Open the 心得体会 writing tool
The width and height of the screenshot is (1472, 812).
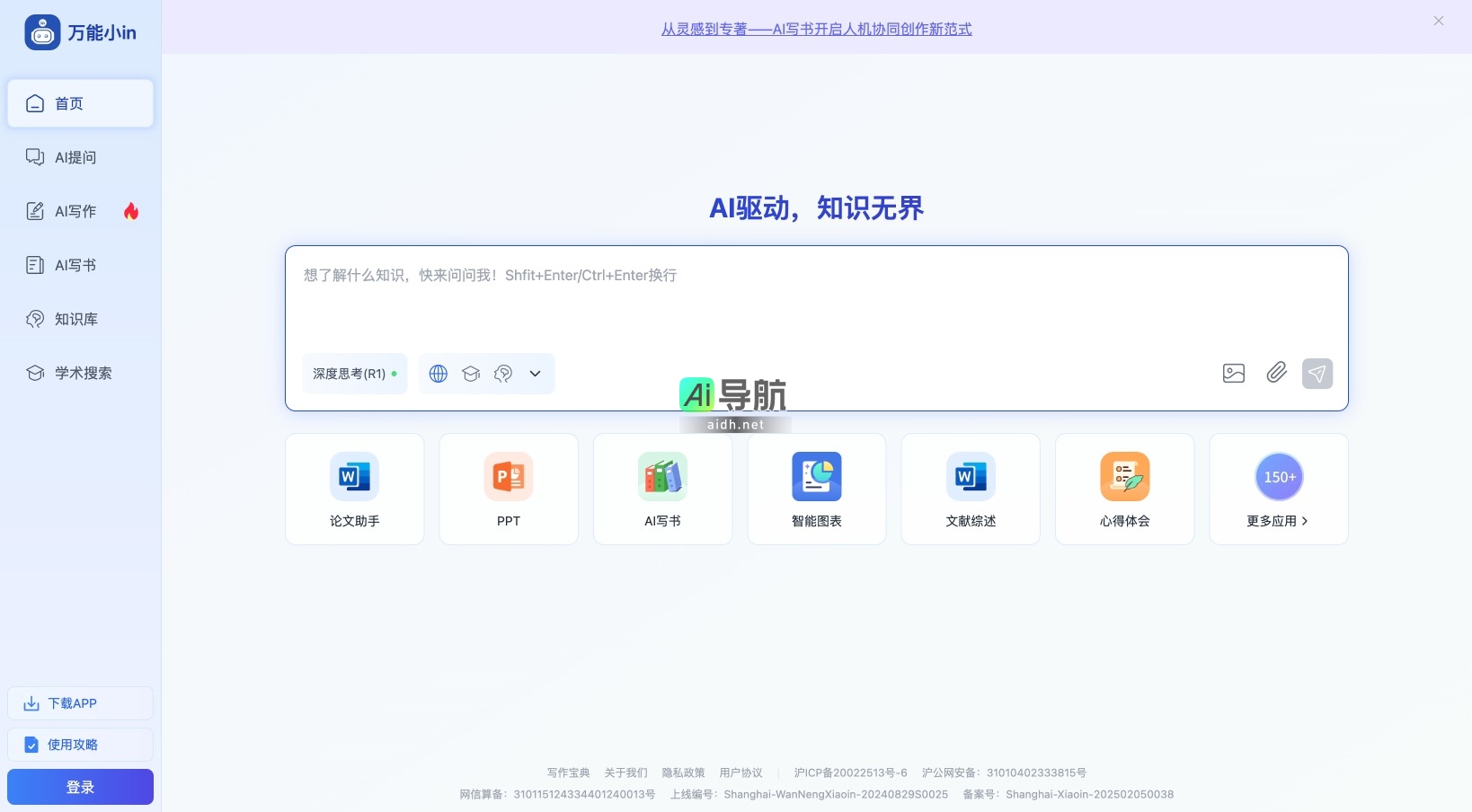[1124, 489]
